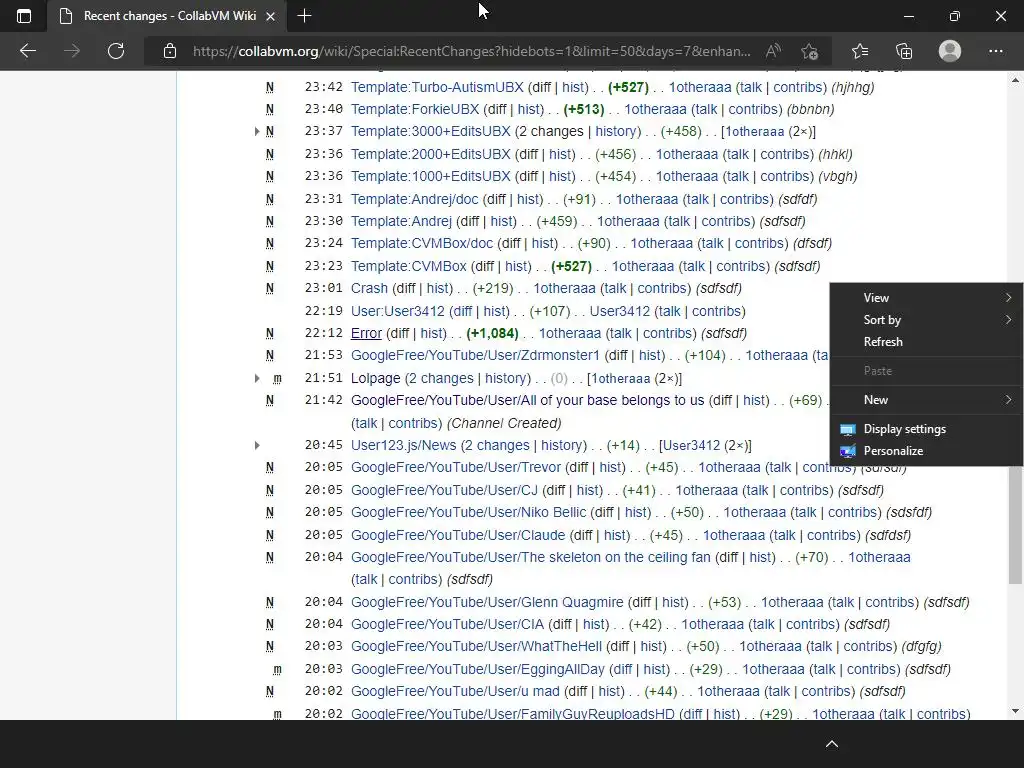Click the address bar URL field

coord(472,51)
